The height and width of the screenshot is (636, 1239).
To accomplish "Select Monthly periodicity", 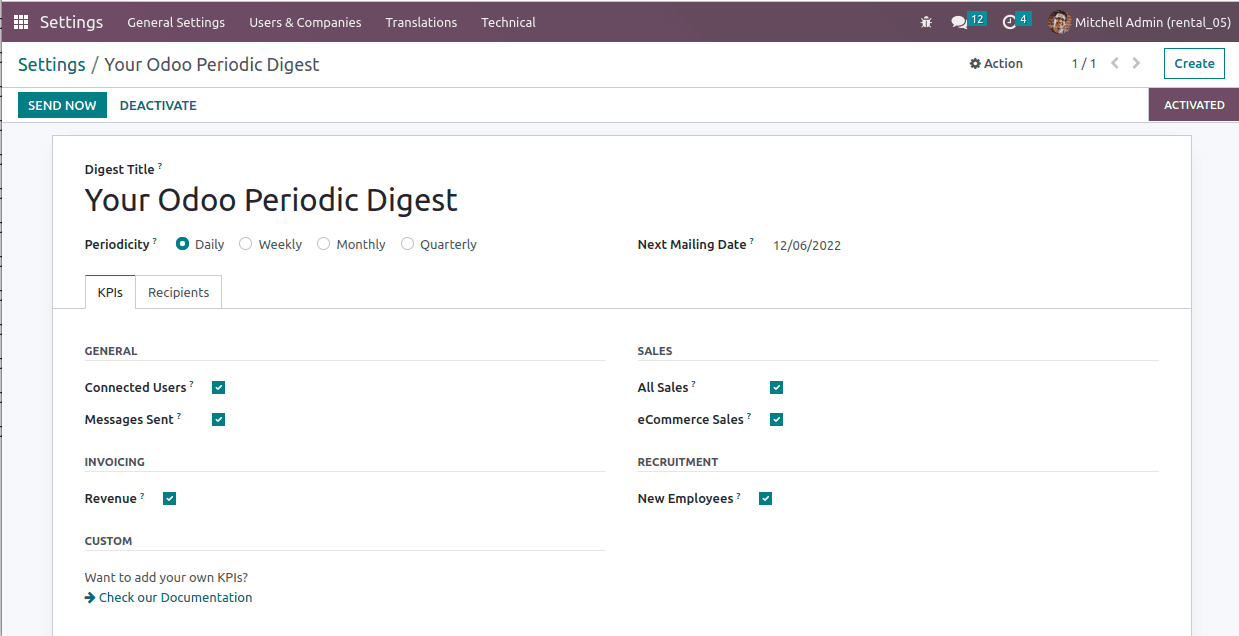I will coord(323,244).
